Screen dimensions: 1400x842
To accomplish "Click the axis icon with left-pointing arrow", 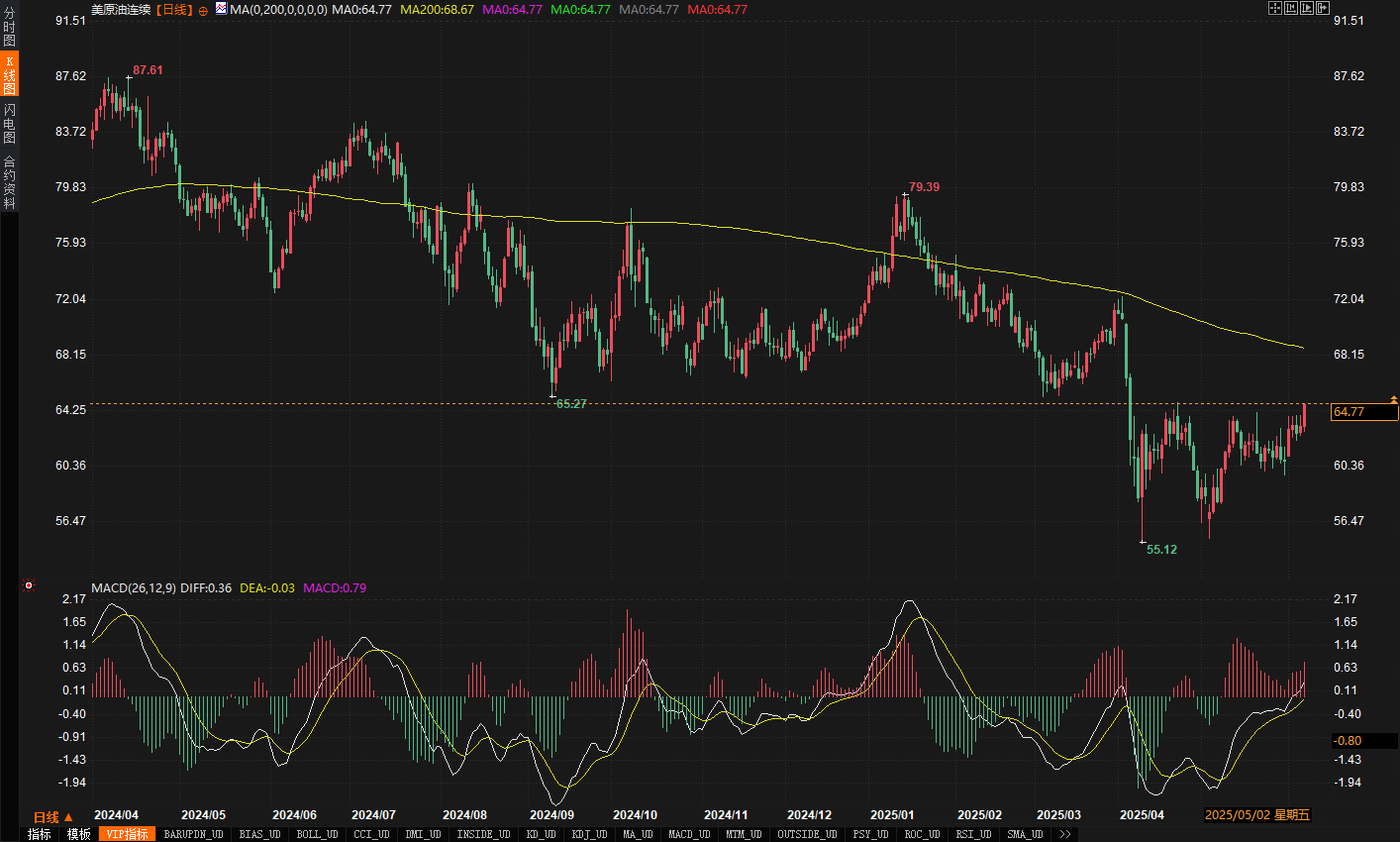I will tap(1291, 8).
